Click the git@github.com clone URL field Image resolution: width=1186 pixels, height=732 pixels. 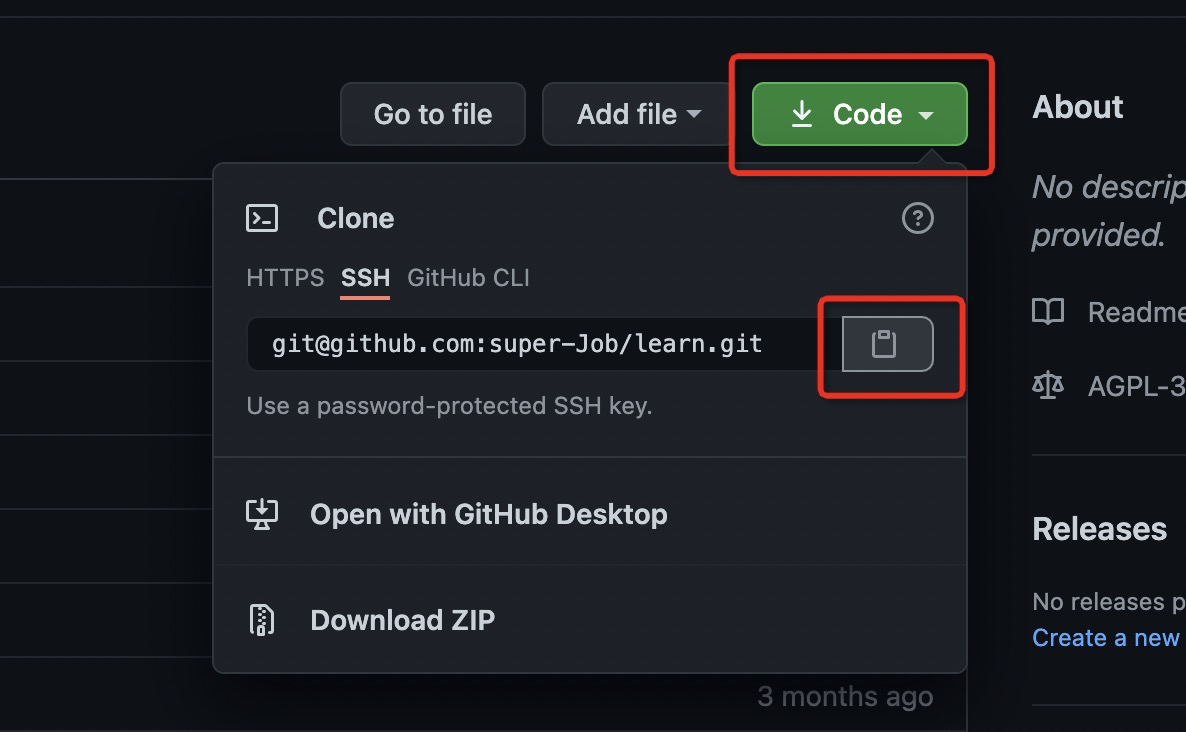(544, 344)
